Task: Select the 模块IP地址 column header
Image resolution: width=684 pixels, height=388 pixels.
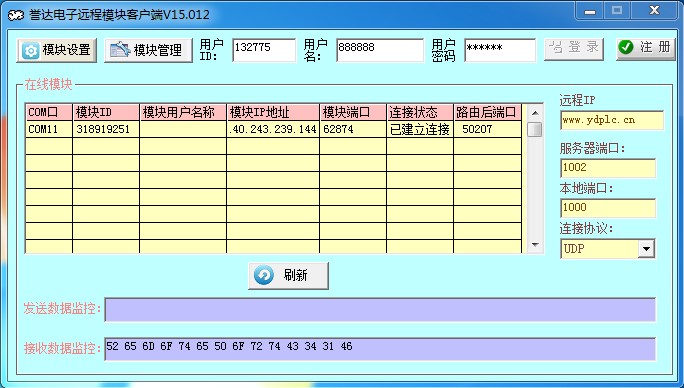Action: 273,113
